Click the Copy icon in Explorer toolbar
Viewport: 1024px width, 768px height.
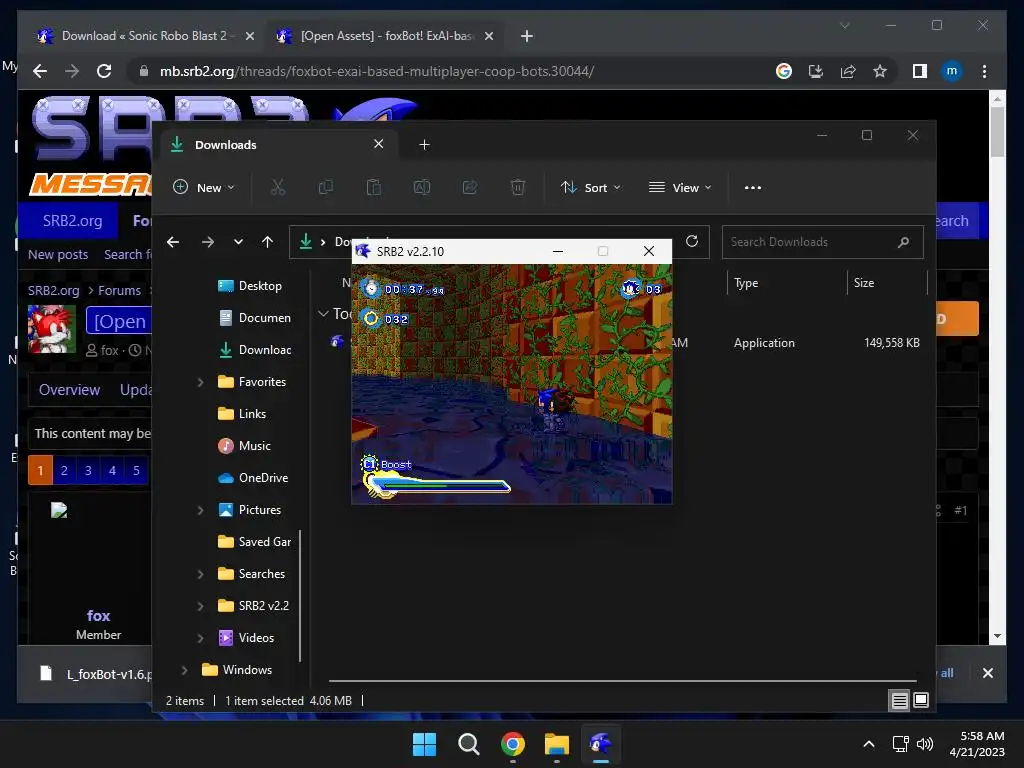[x=325, y=187]
